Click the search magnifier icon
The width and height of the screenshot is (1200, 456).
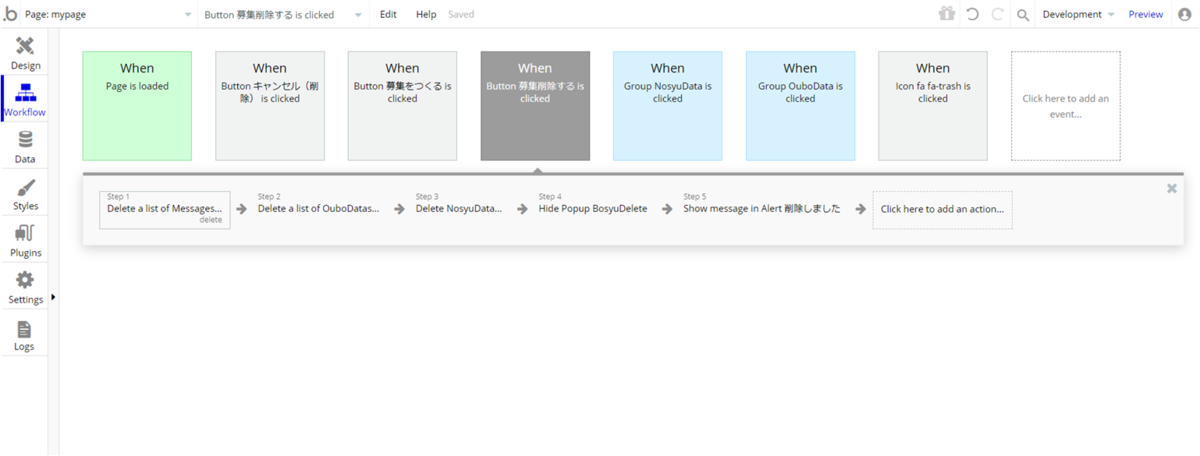click(1023, 15)
